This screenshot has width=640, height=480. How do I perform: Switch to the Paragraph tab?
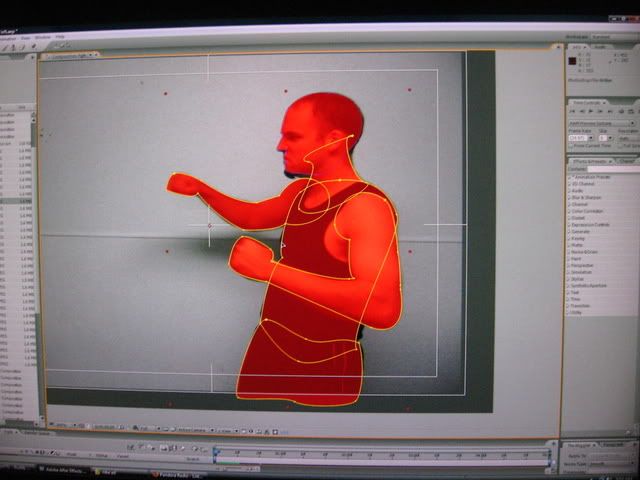pyautogui.click(x=613, y=444)
